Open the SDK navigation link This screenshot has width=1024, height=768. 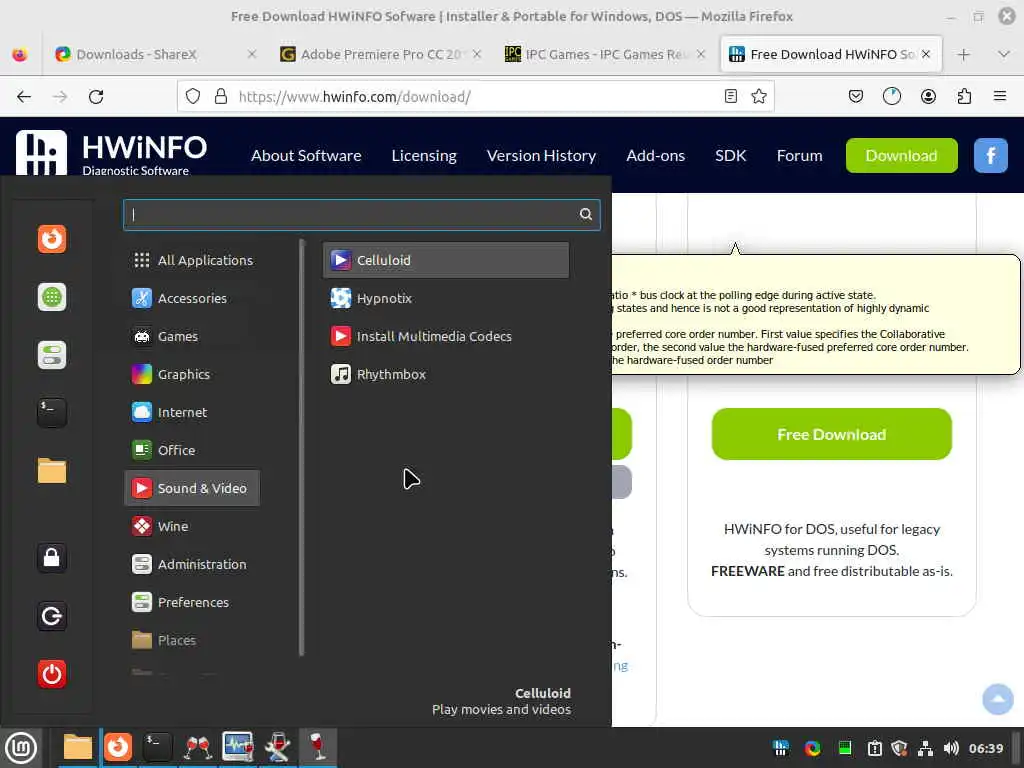click(730, 155)
